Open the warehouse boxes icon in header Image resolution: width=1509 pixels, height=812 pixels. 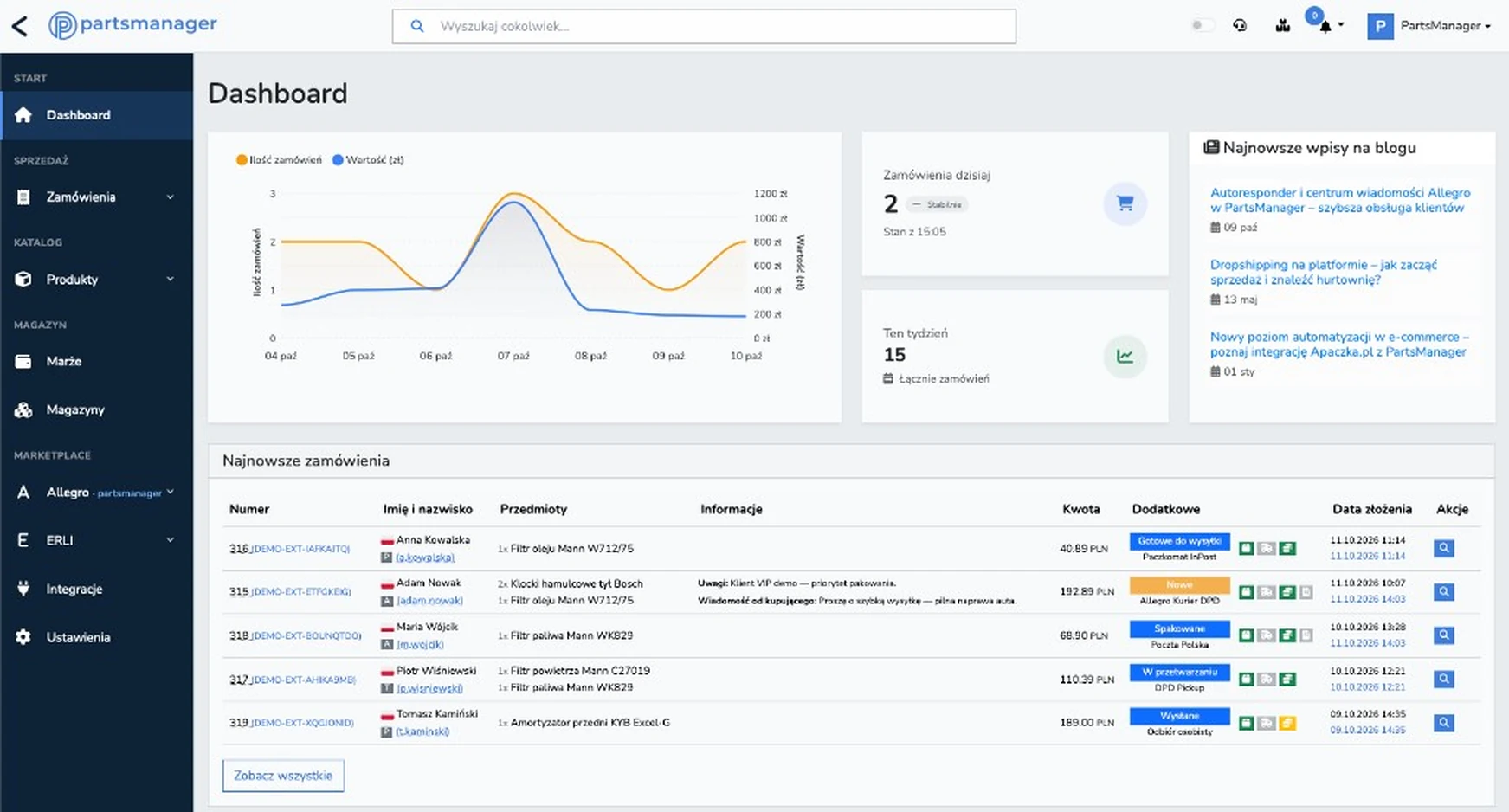click(x=1283, y=26)
